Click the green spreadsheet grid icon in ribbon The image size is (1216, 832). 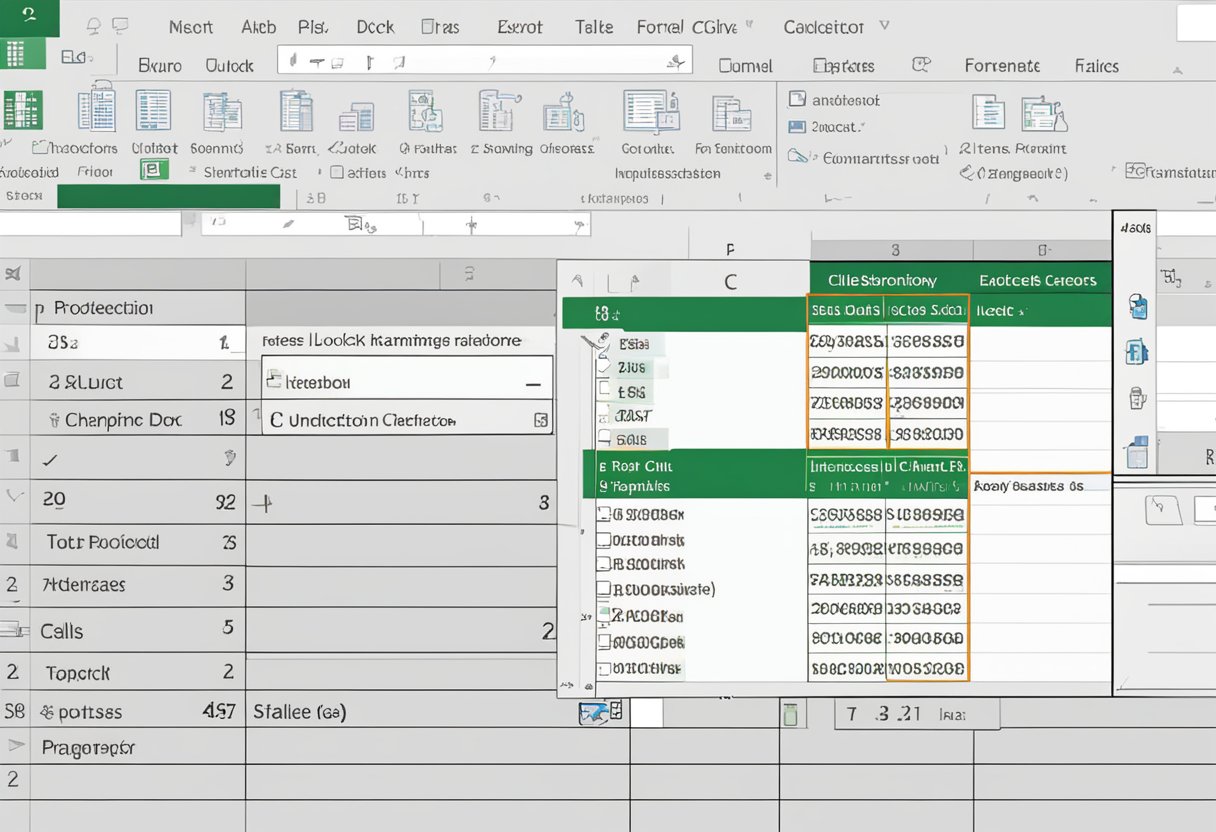(22, 110)
